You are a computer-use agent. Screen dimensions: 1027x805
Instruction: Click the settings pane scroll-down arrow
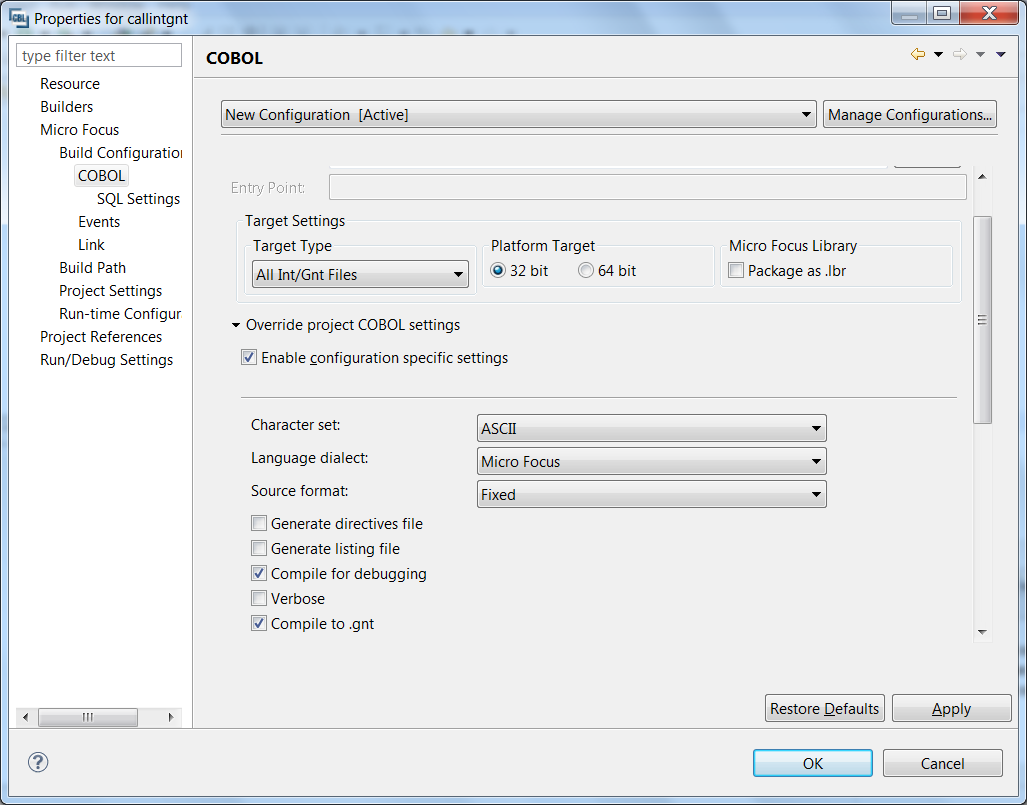tap(982, 632)
